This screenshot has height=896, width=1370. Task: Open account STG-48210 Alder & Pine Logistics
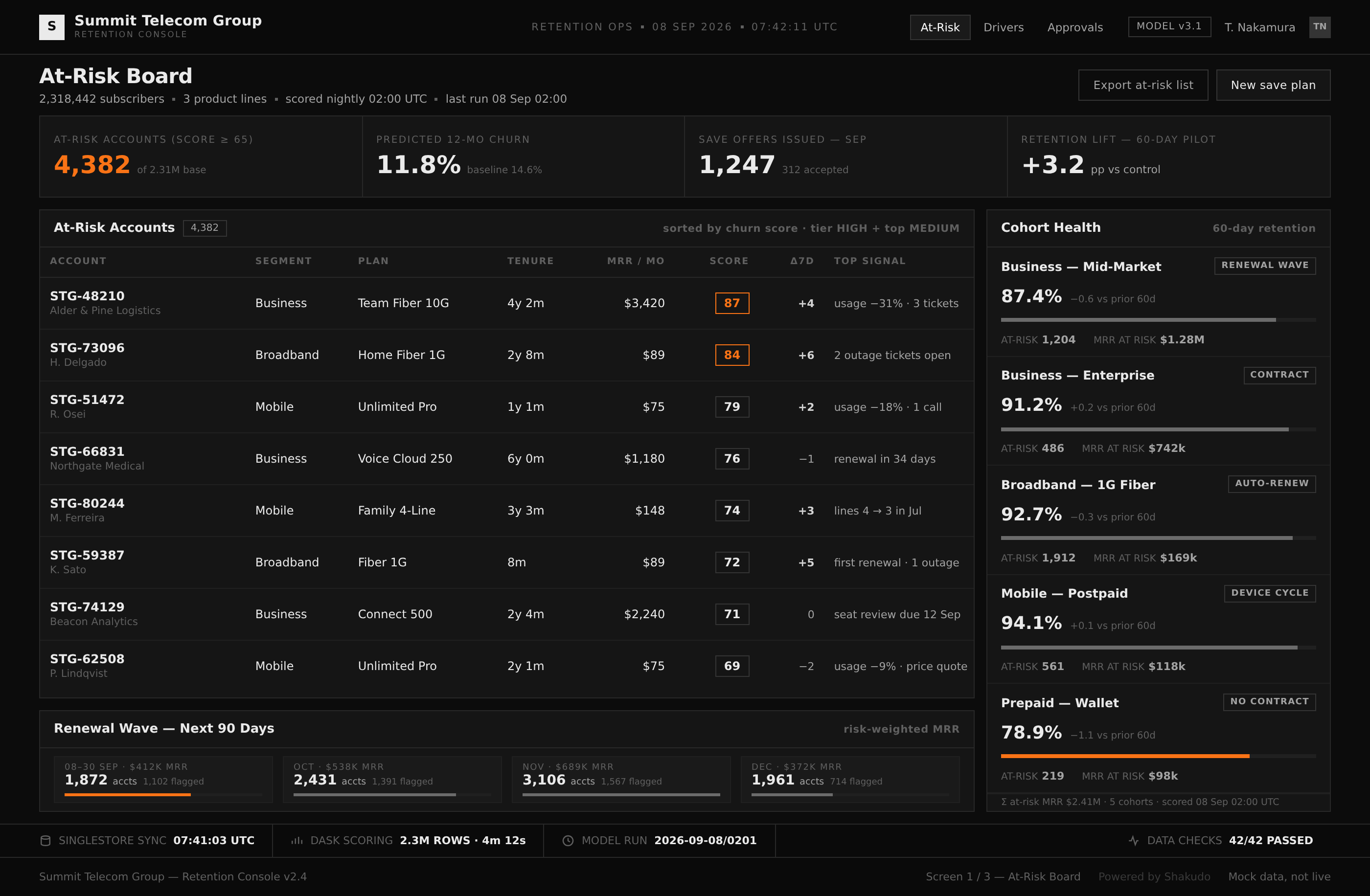tap(506, 303)
